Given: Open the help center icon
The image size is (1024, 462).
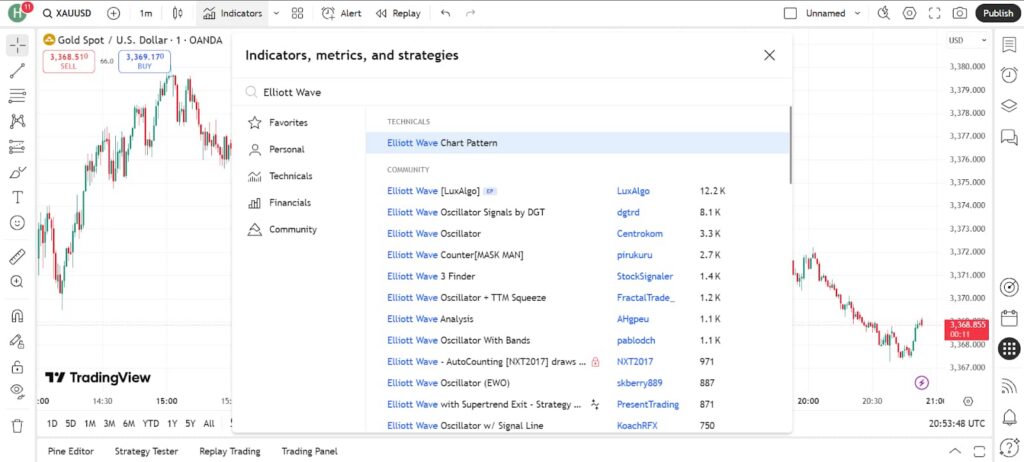Looking at the screenshot, I should [x=1009, y=448].
